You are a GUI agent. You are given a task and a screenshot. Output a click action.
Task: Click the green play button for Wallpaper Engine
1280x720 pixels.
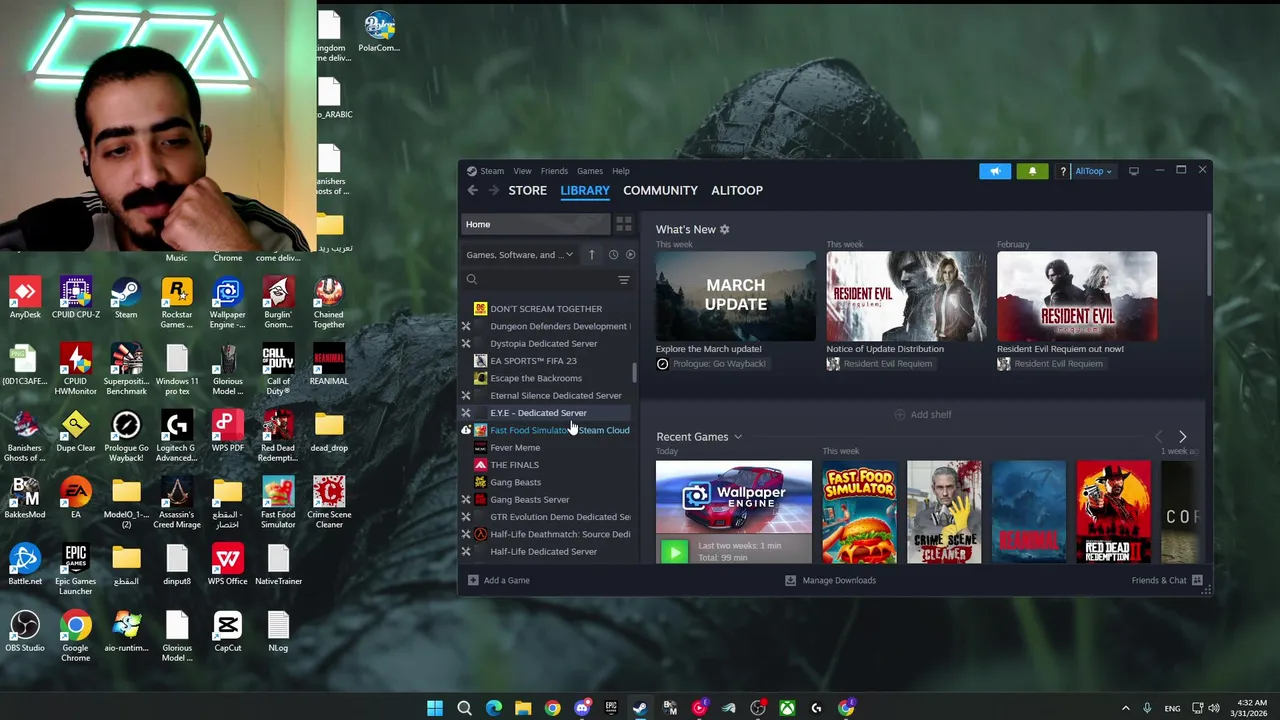click(x=674, y=551)
